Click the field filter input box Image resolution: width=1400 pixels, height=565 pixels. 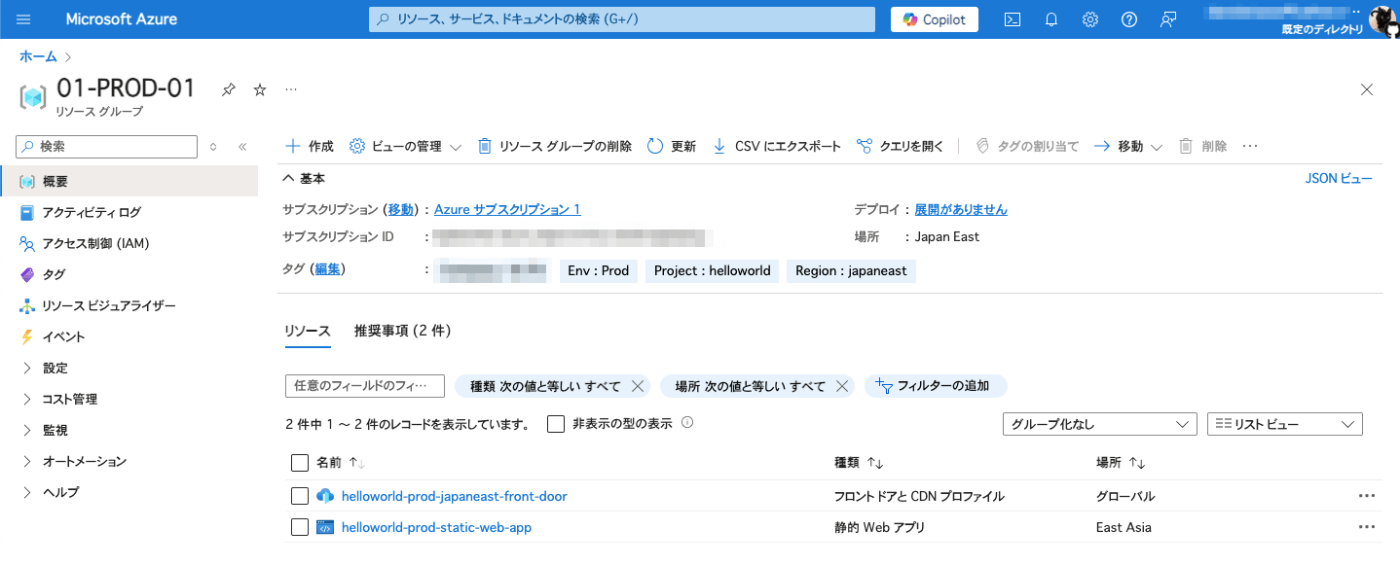[x=364, y=386]
